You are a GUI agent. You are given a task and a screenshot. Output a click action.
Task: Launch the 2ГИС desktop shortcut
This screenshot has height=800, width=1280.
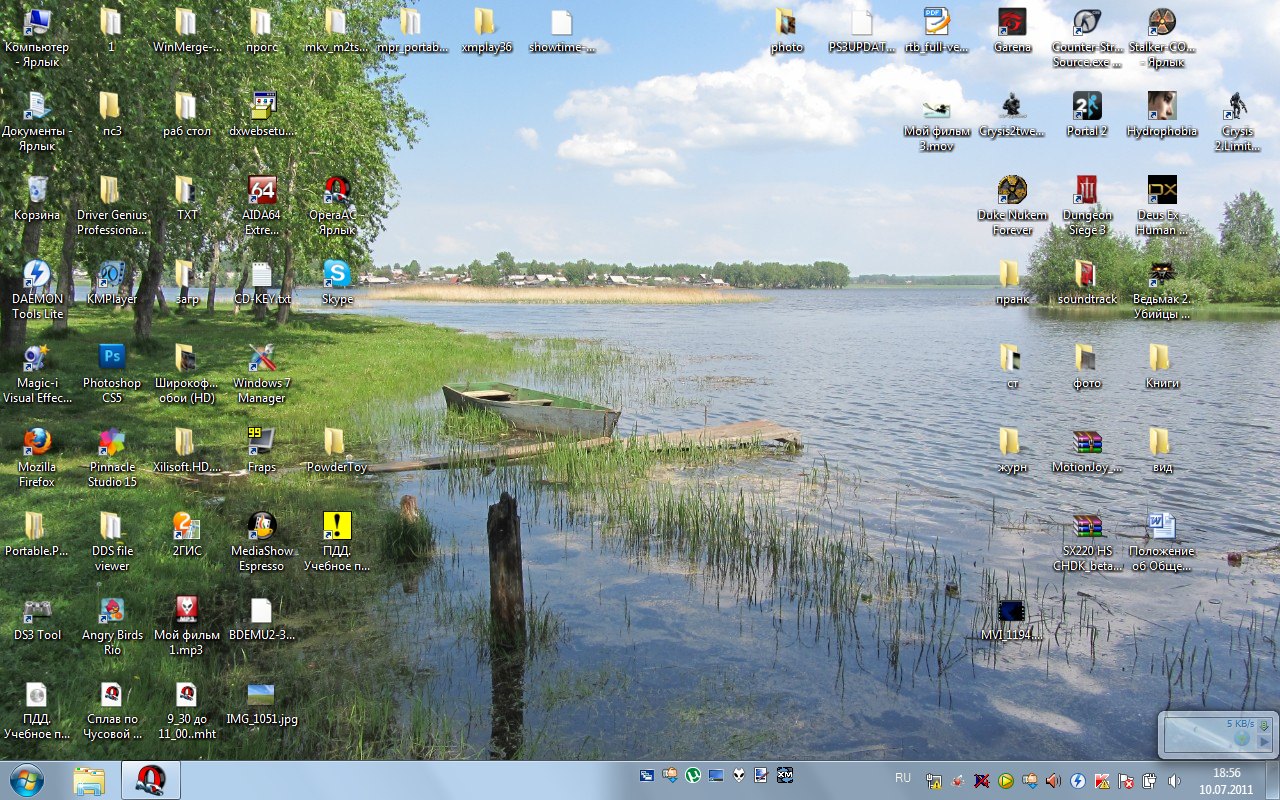click(x=187, y=534)
